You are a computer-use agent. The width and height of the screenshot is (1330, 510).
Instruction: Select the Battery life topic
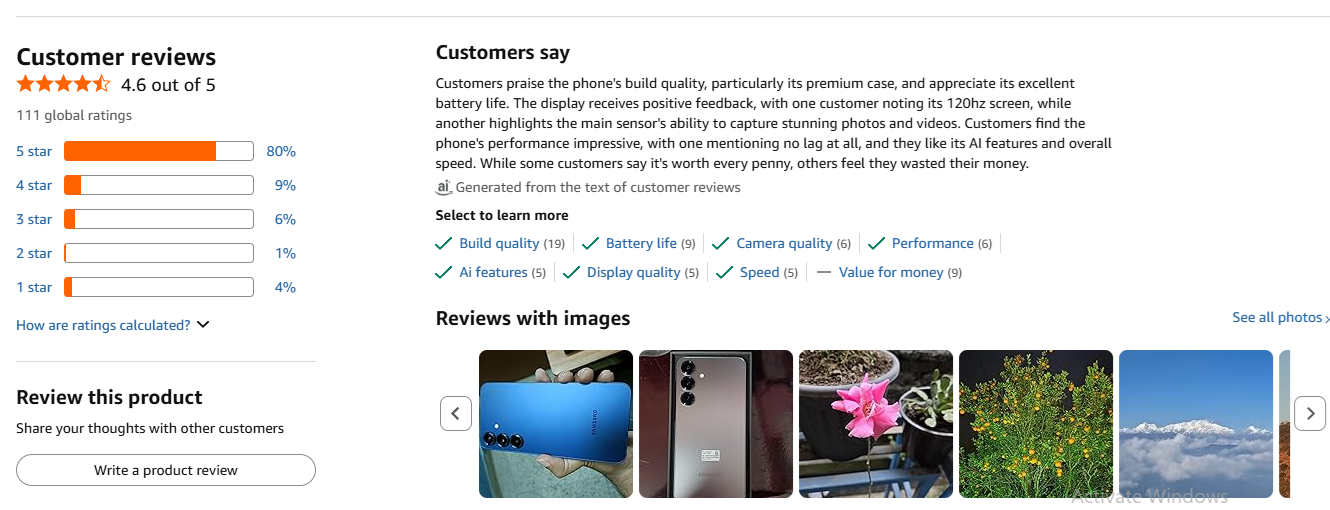click(641, 243)
